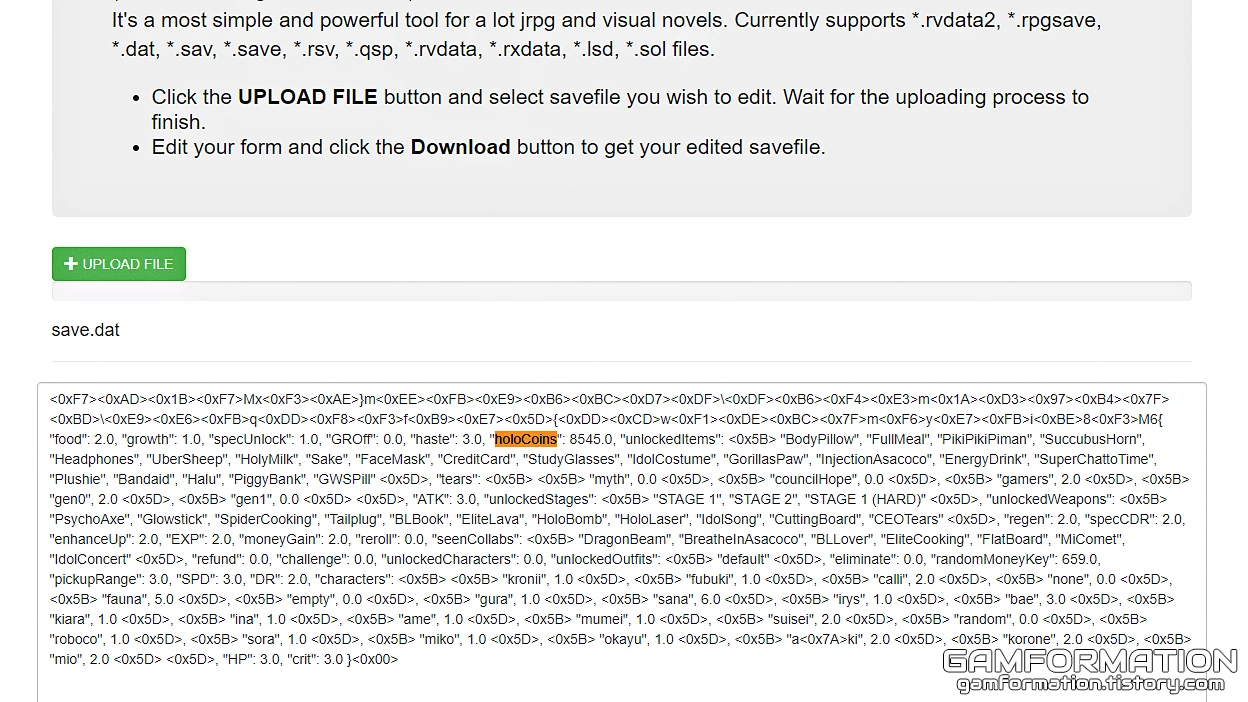Click the bold UPLOAD FILE instruction text

tap(307, 97)
